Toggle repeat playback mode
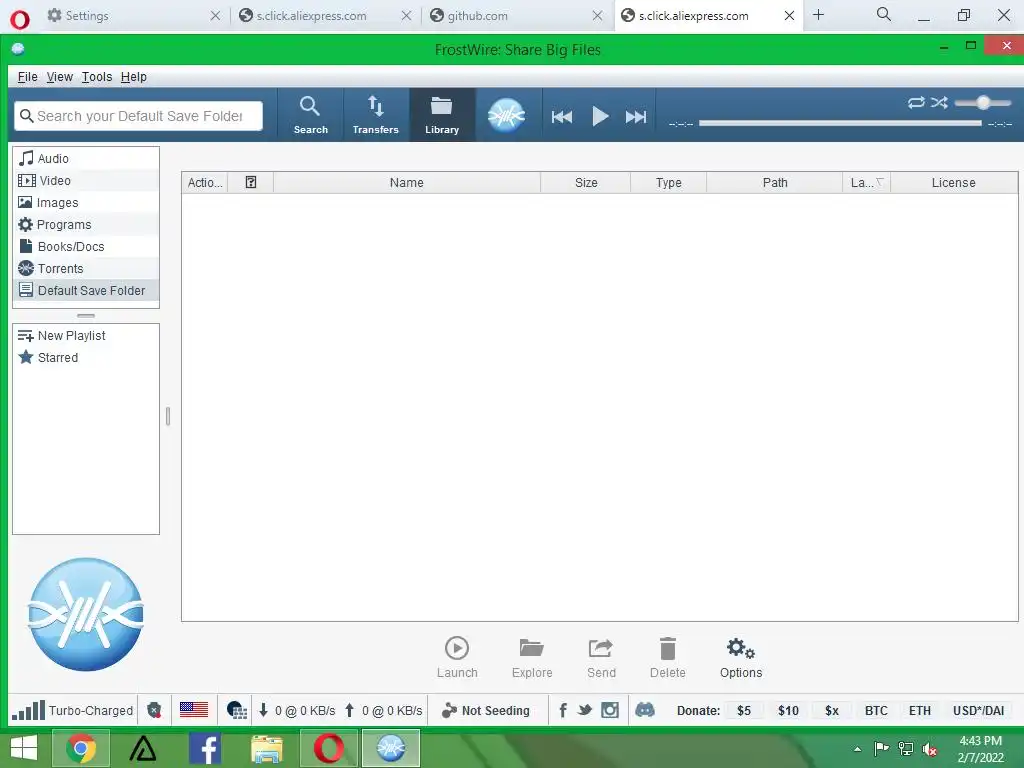This screenshot has height=768, width=1024. point(916,103)
